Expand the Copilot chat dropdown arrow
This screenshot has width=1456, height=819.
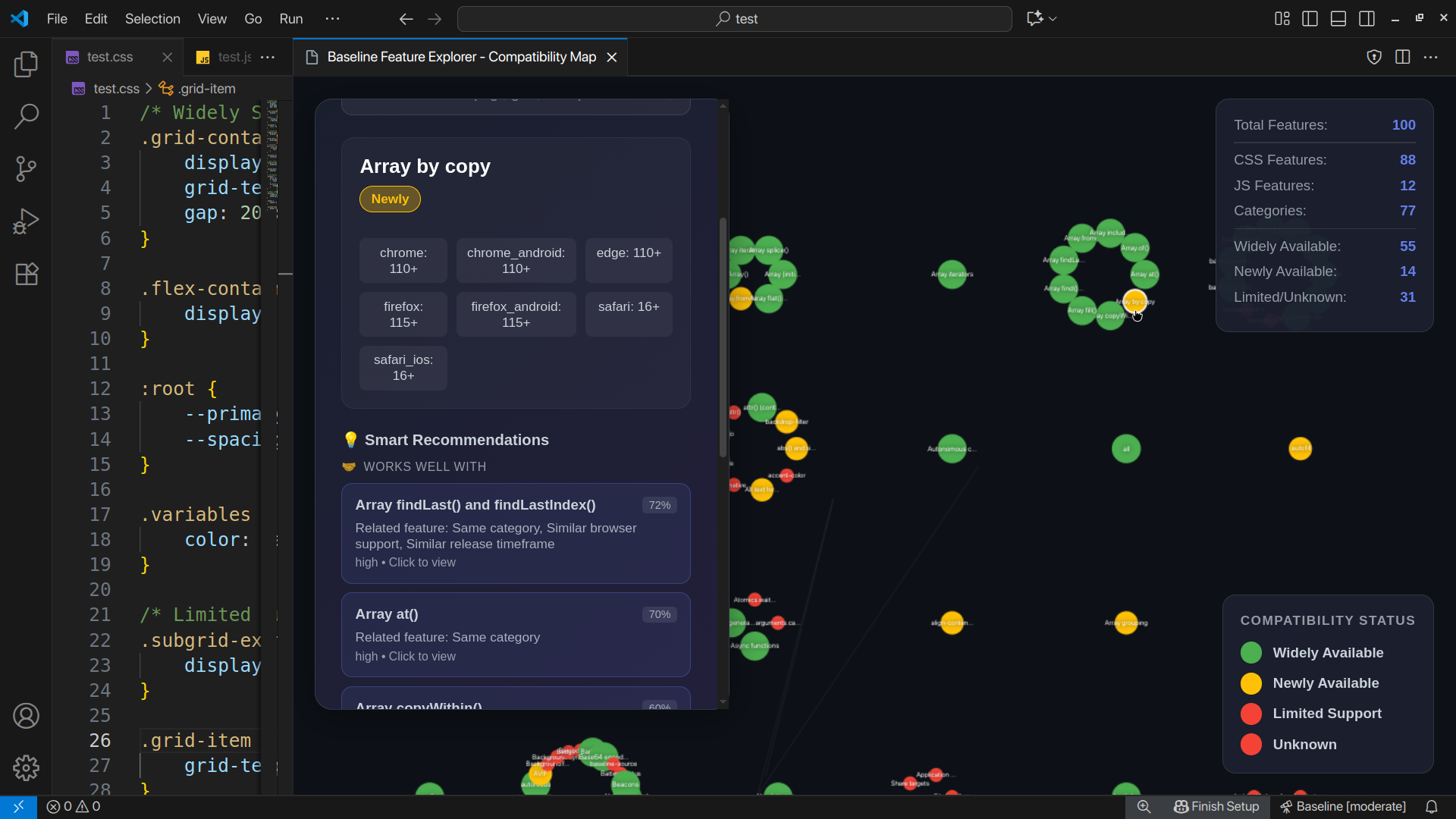(x=1053, y=19)
